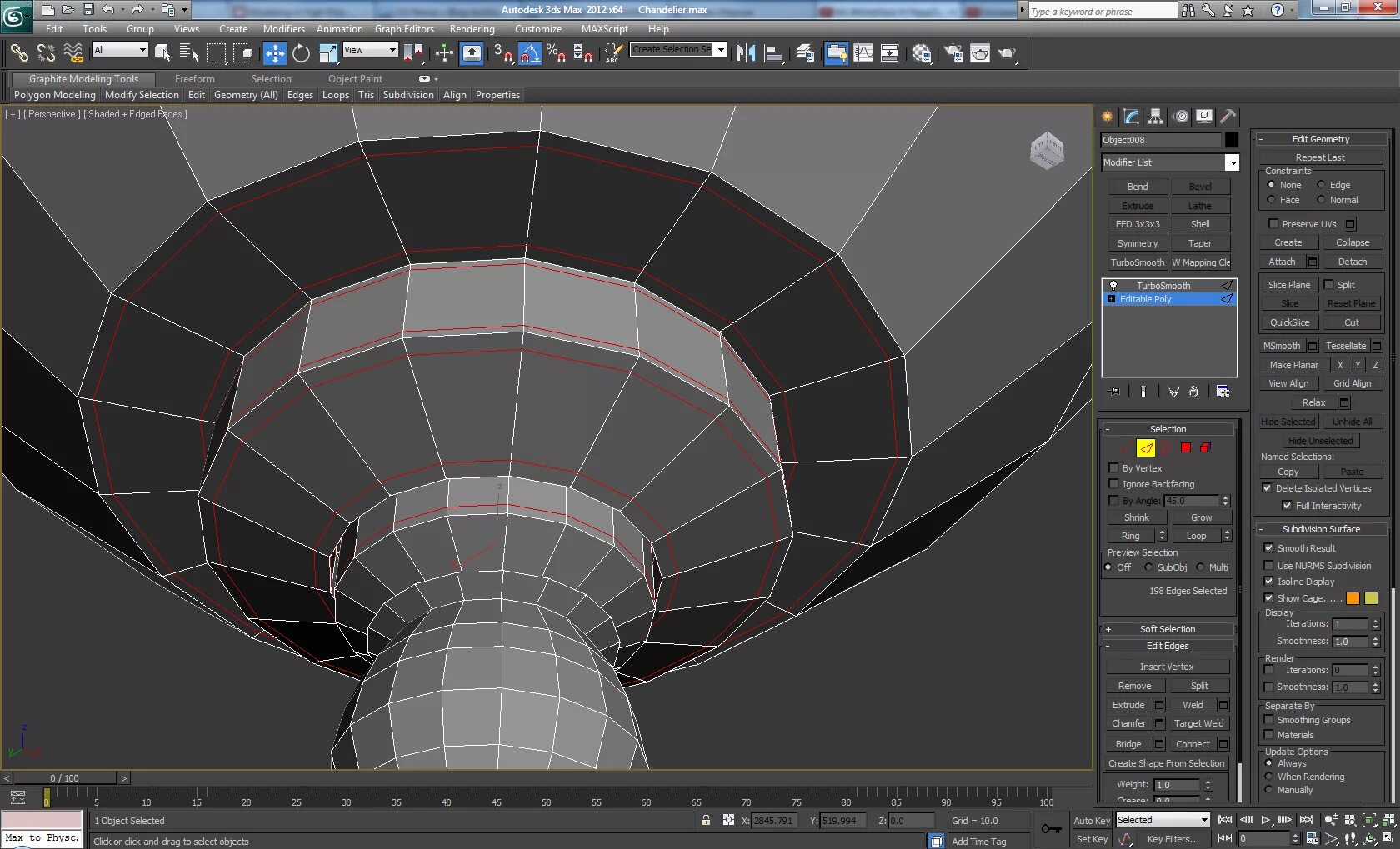Toggle Angle Snap in the toolbar
1400x849 pixels.
(x=529, y=53)
